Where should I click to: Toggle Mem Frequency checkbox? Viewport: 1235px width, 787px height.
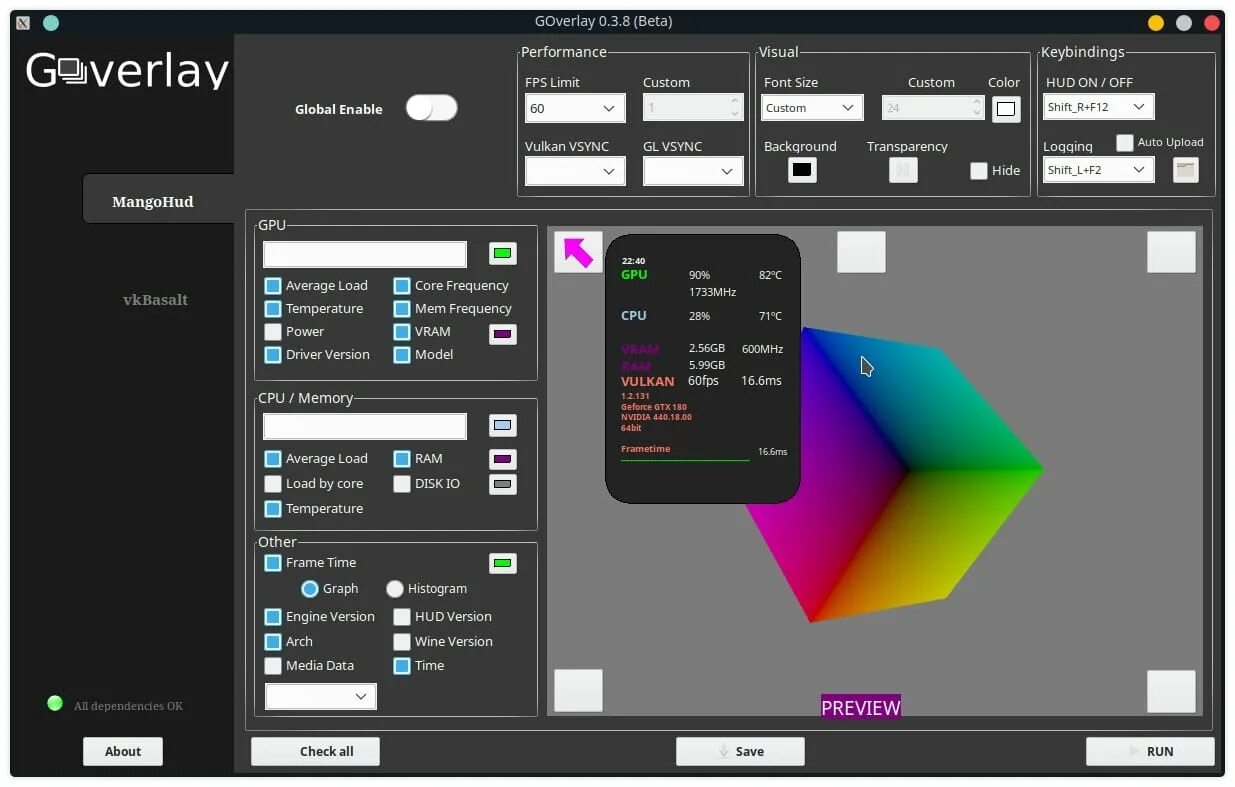click(402, 308)
